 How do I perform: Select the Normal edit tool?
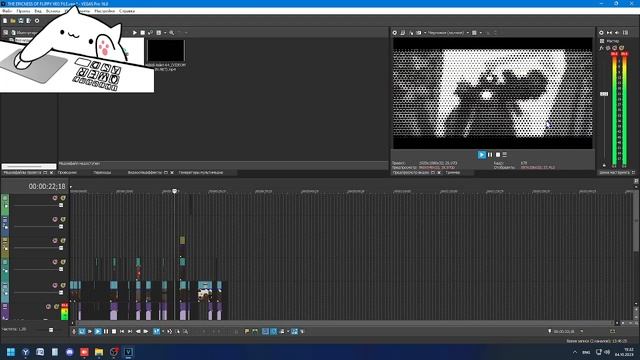pos(156,331)
